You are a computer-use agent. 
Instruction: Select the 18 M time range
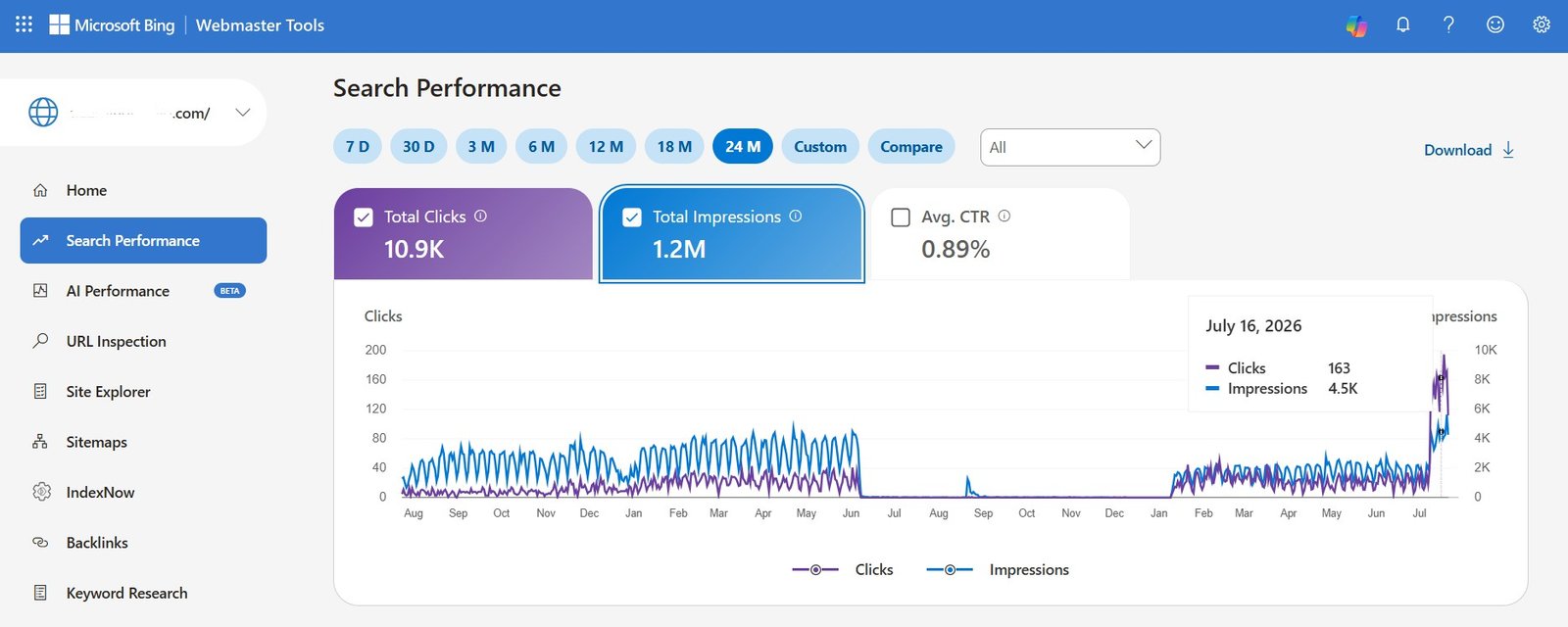[674, 146]
